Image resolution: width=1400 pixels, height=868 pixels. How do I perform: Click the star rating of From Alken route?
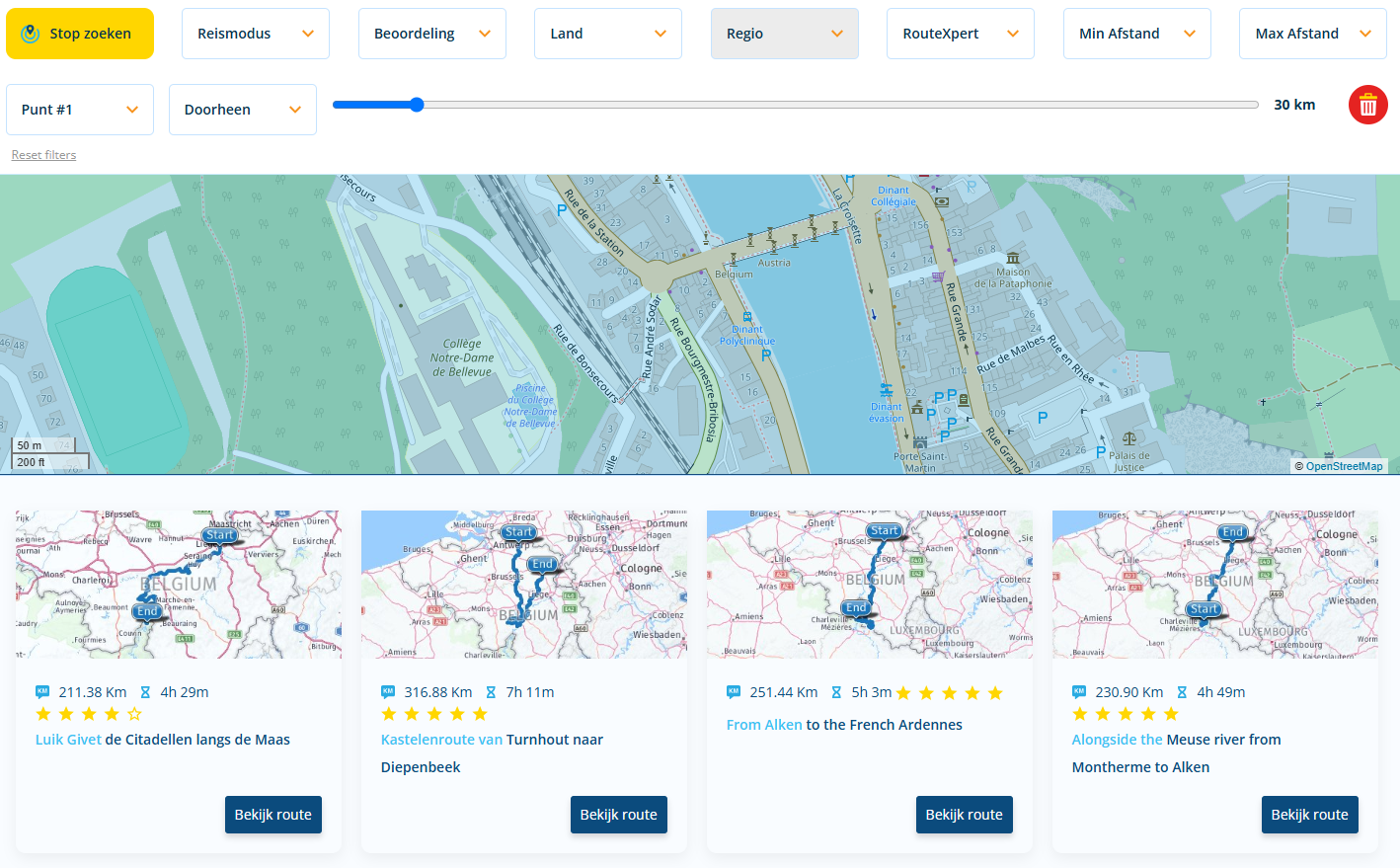click(x=949, y=693)
